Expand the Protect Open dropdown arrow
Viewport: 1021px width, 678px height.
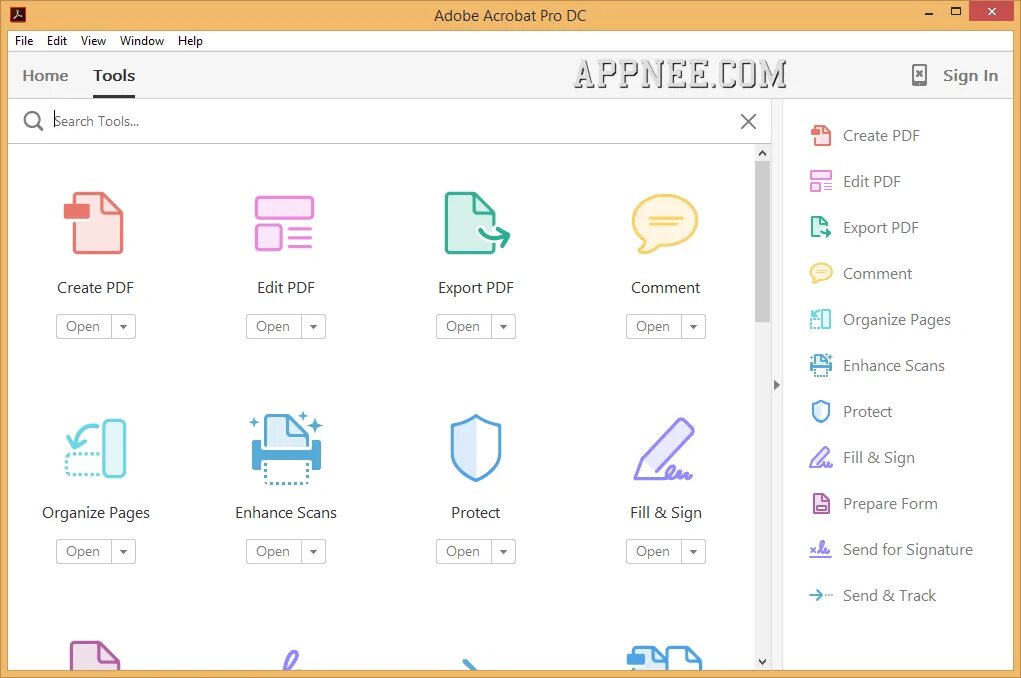503,552
